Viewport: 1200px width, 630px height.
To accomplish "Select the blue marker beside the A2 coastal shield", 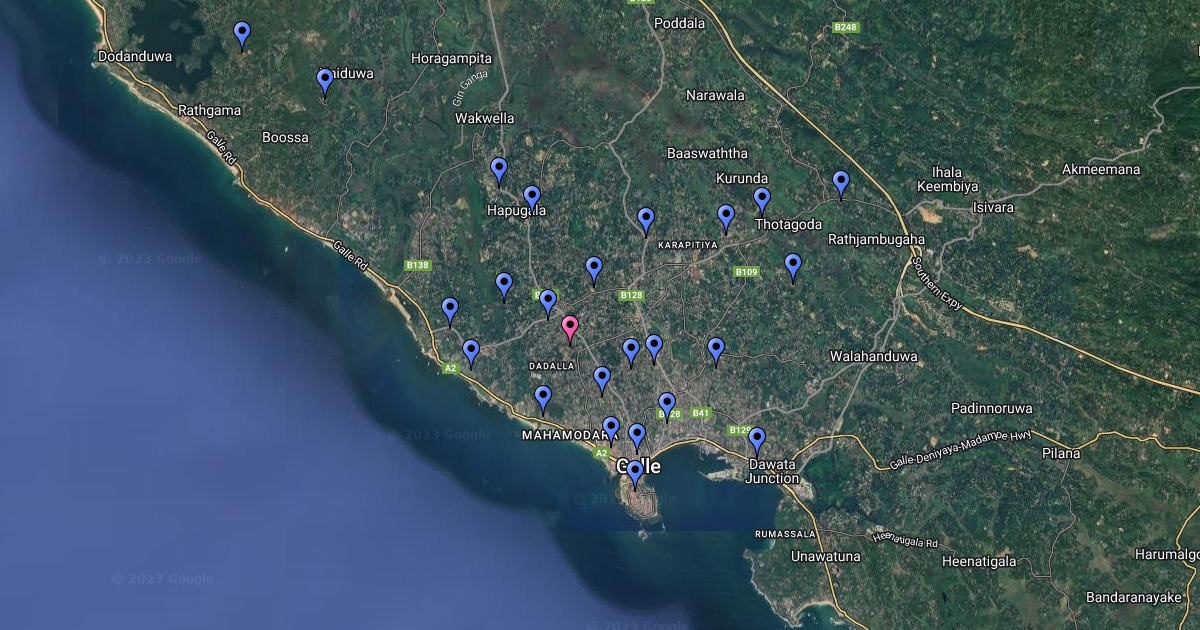I will click(x=471, y=352).
